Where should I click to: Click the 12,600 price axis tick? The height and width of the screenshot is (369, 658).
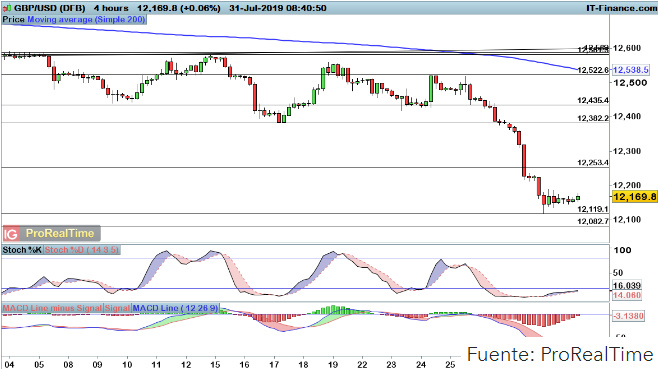tap(627, 48)
